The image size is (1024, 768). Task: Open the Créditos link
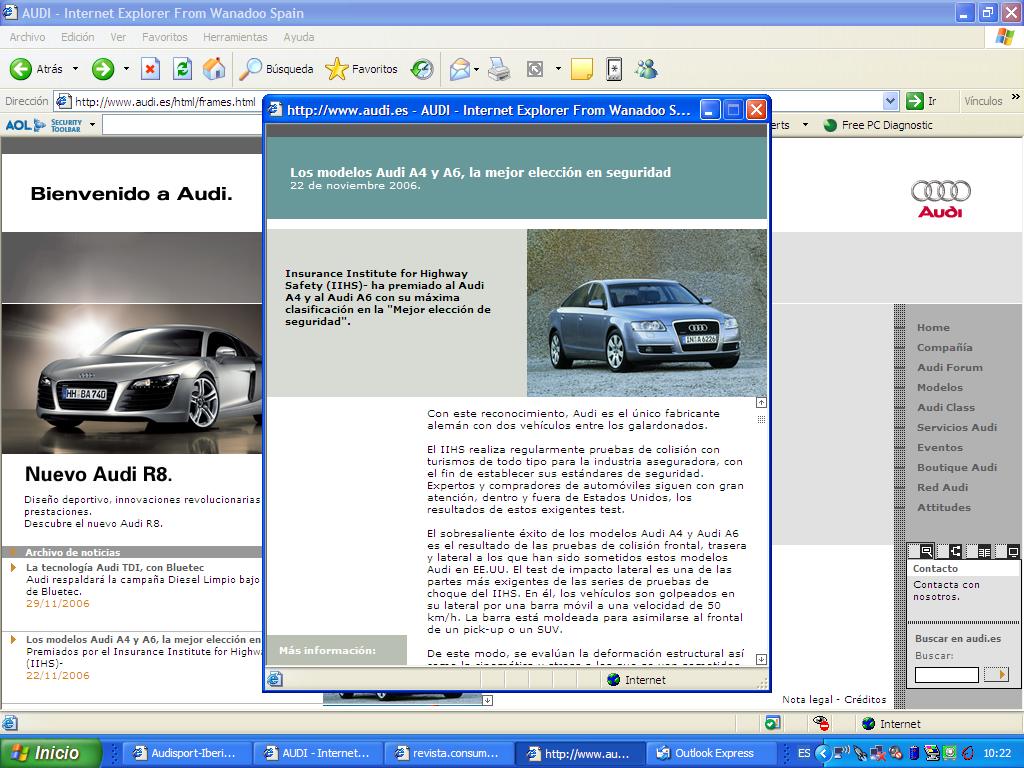point(865,699)
